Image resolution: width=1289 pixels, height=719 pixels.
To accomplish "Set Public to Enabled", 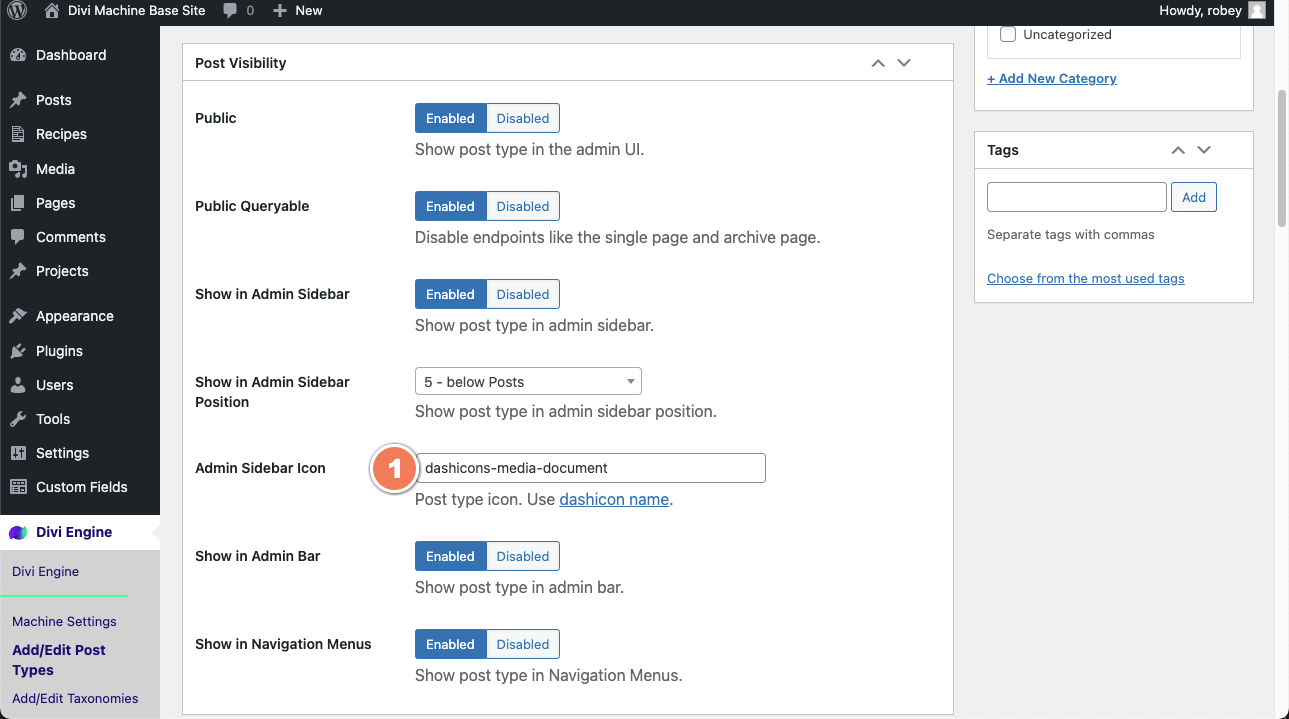I will click(451, 118).
